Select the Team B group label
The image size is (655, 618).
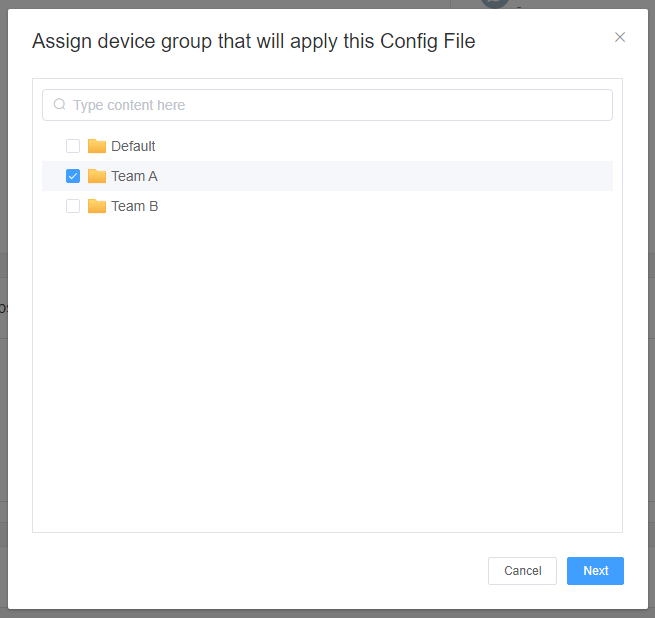click(x=134, y=206)
